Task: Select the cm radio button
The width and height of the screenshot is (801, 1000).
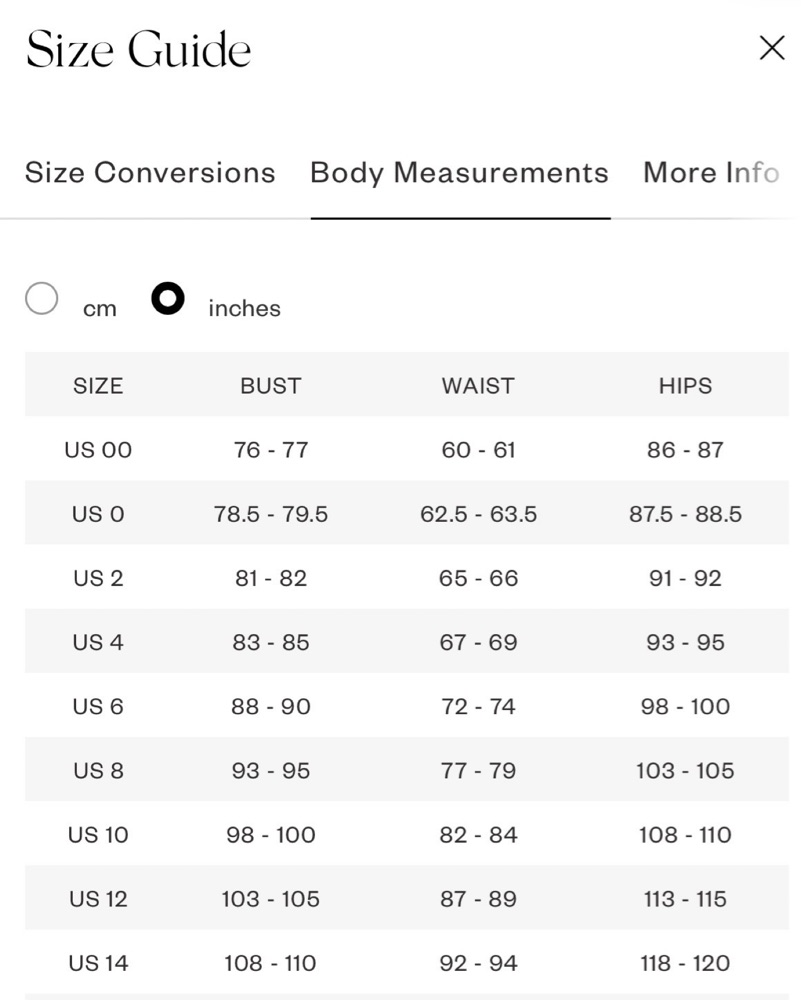Action: [x=41, y=298]
